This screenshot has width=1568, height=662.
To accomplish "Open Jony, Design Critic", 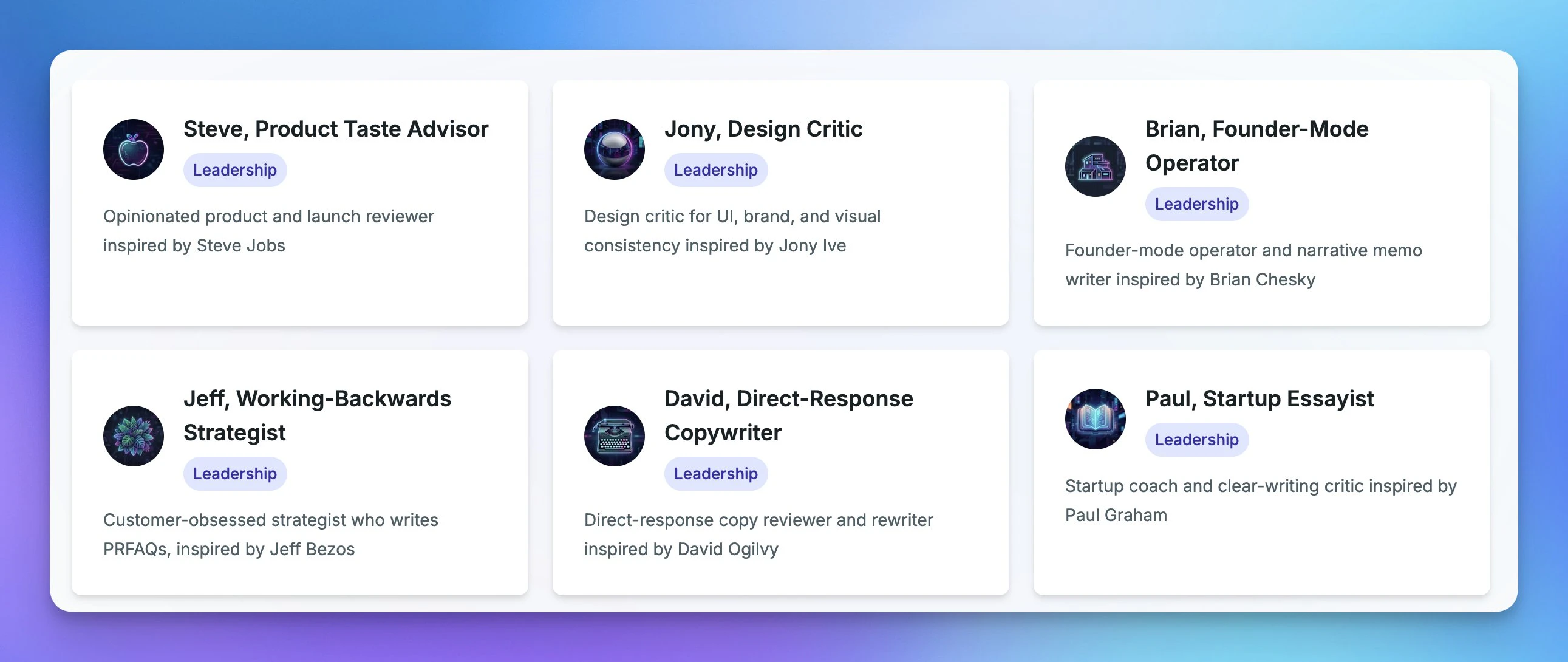I will coord(762,129).
